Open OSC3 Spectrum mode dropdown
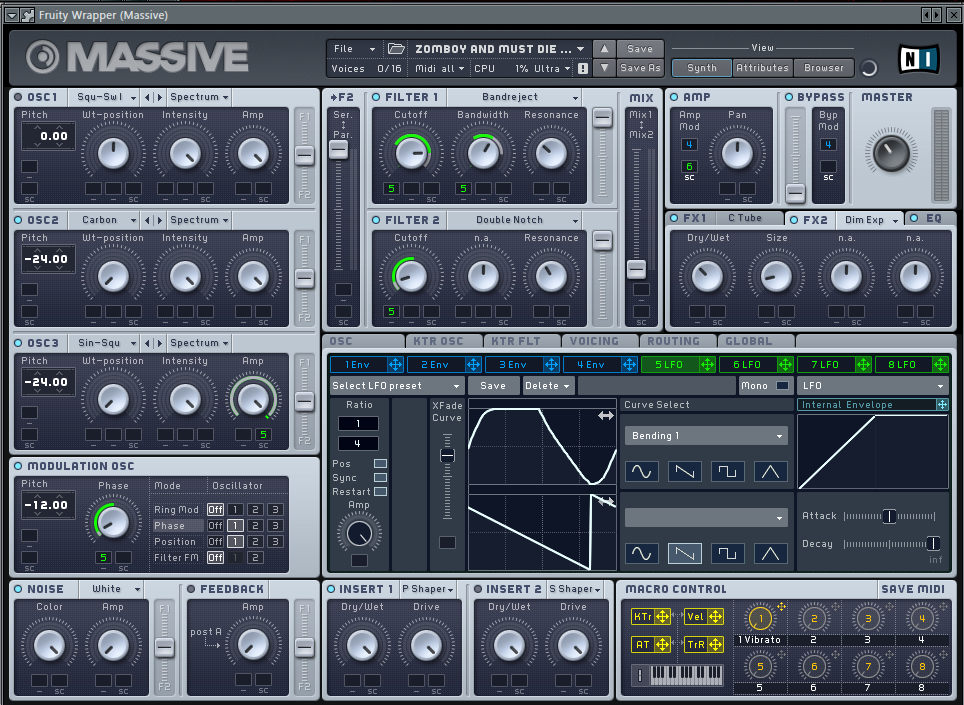The image size is (964, 705). point(199,343)
